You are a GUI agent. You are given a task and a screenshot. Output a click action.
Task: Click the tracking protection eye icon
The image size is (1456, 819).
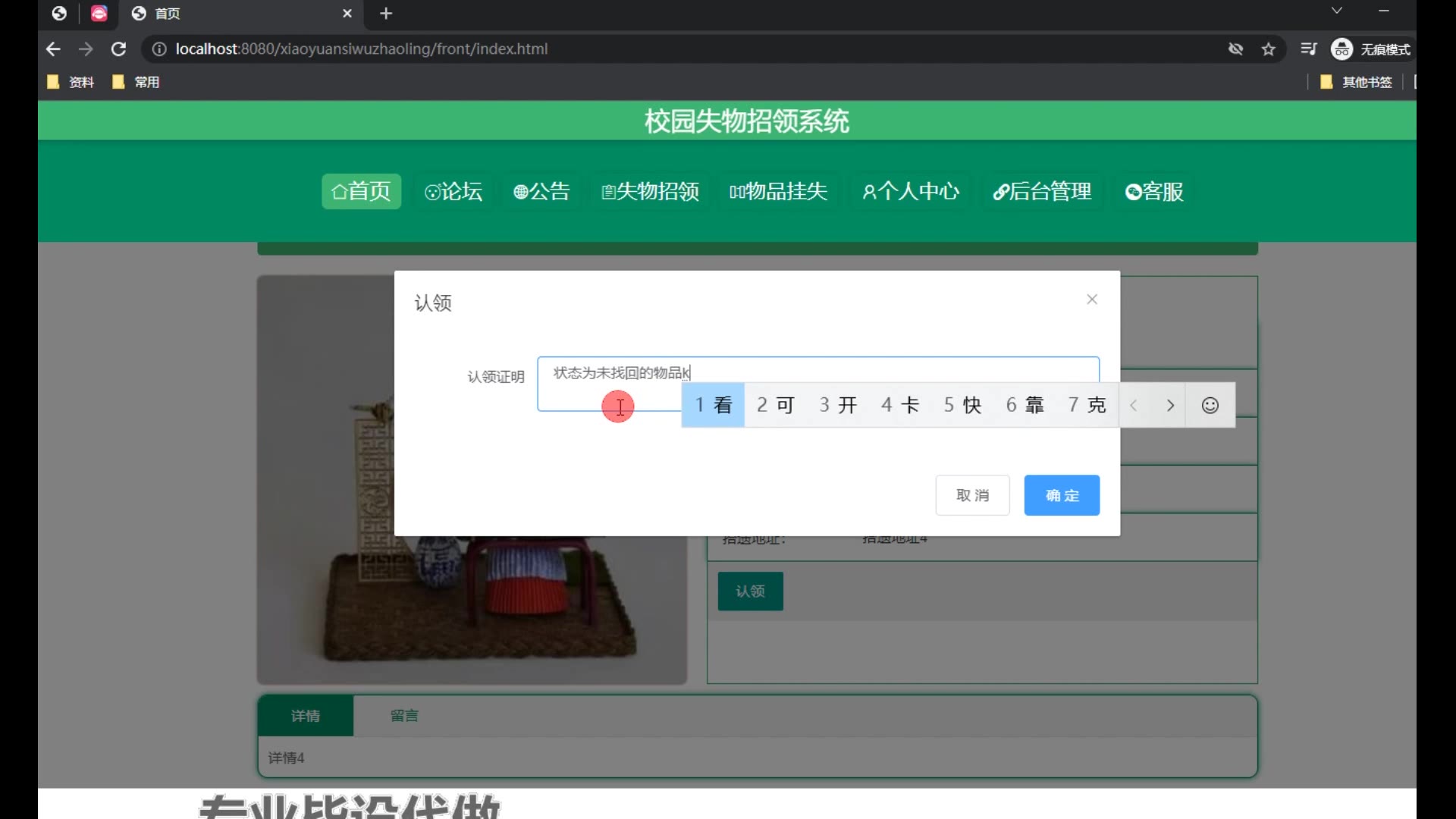(1236, 49)
